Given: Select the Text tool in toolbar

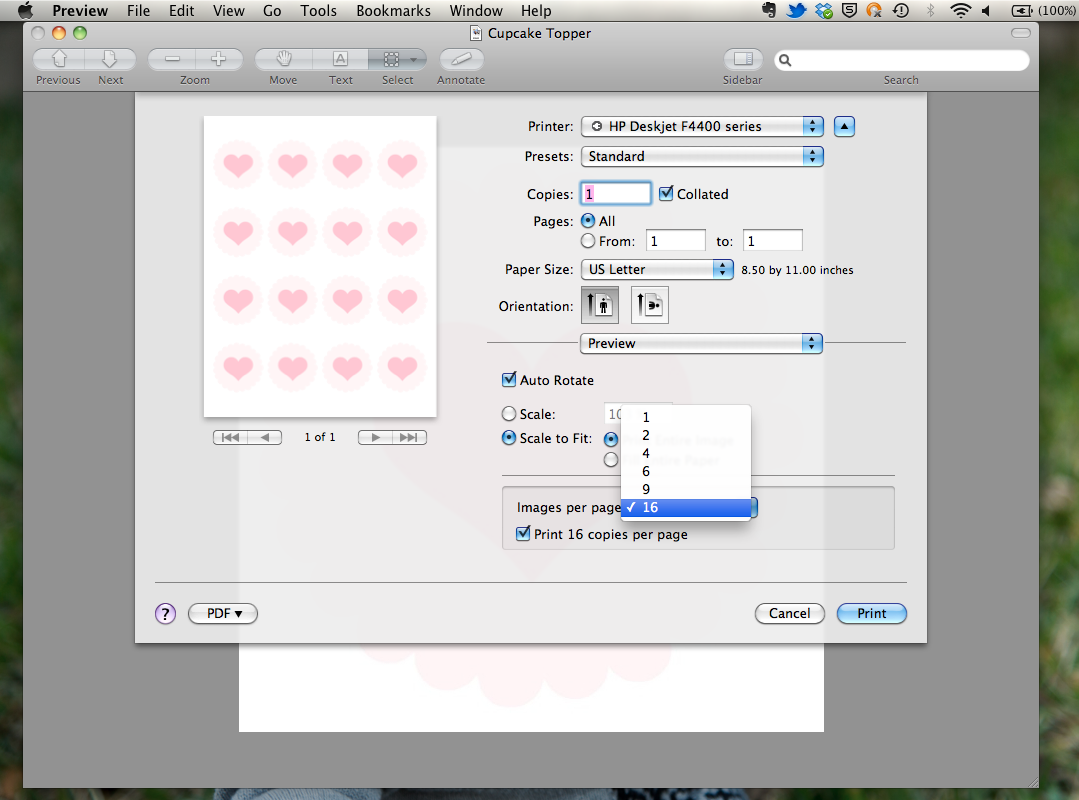Looking at the screenshot, I should click(x=340, y=59).
